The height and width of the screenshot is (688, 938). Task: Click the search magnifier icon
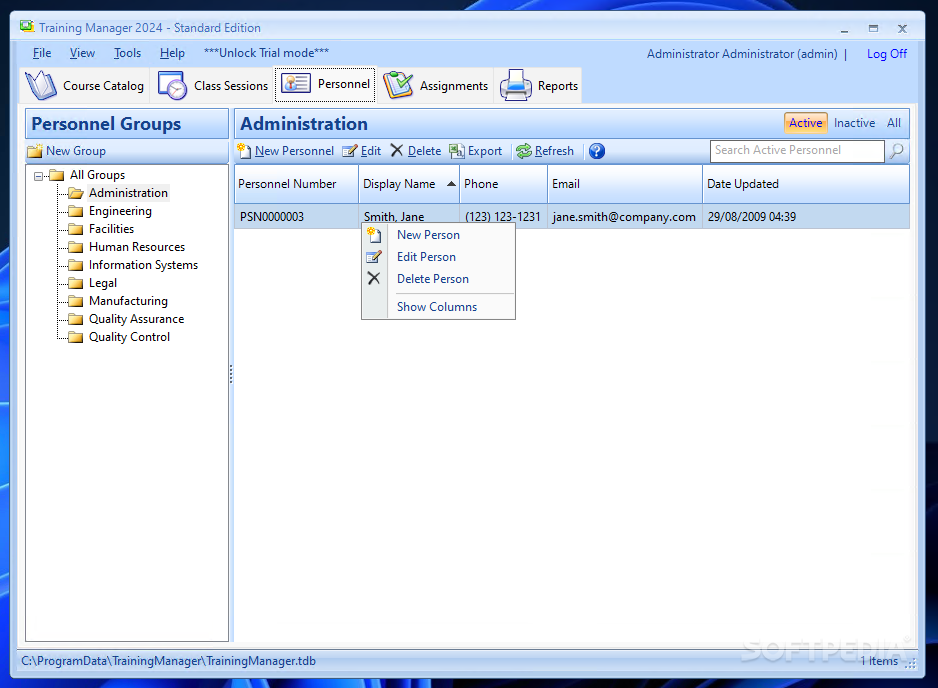tap(897, 151)
